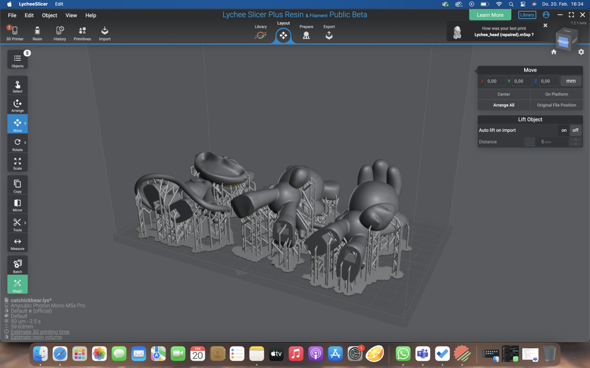Switch to the Library workflow tab
This screenshot has width=590, height=368.
[260, 33]
